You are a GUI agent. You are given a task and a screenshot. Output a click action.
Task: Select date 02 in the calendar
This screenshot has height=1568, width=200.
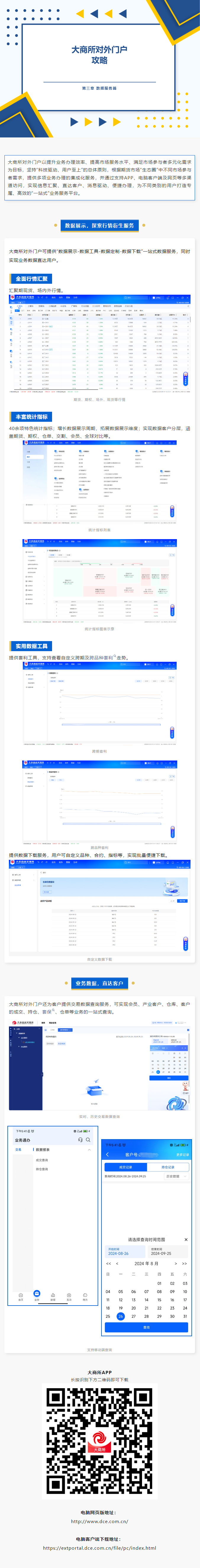click(172, 1283)
